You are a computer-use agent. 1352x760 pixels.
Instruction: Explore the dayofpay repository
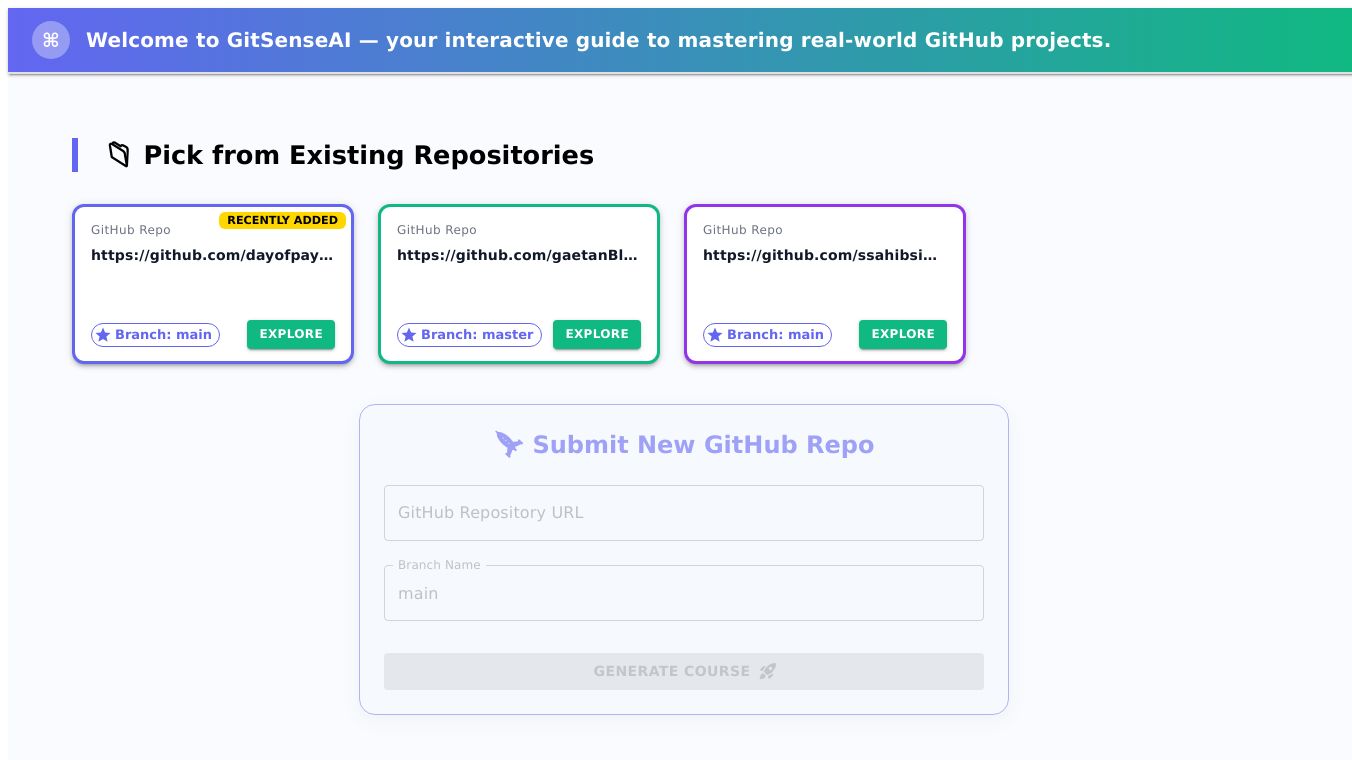[x=291, y=335]
